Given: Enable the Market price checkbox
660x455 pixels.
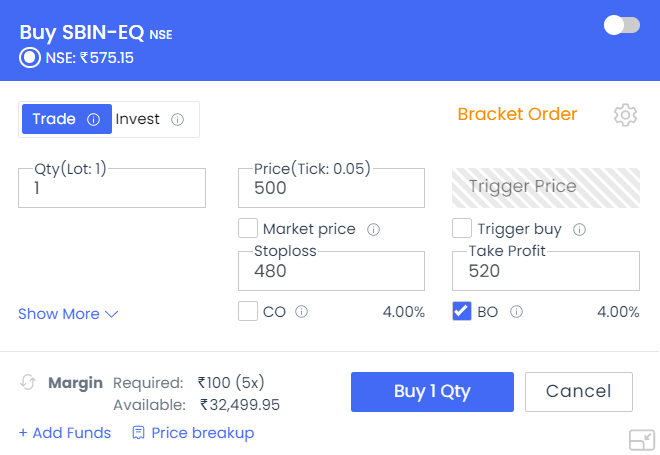Looking at the screenshot, I should (x=248, y=228).
